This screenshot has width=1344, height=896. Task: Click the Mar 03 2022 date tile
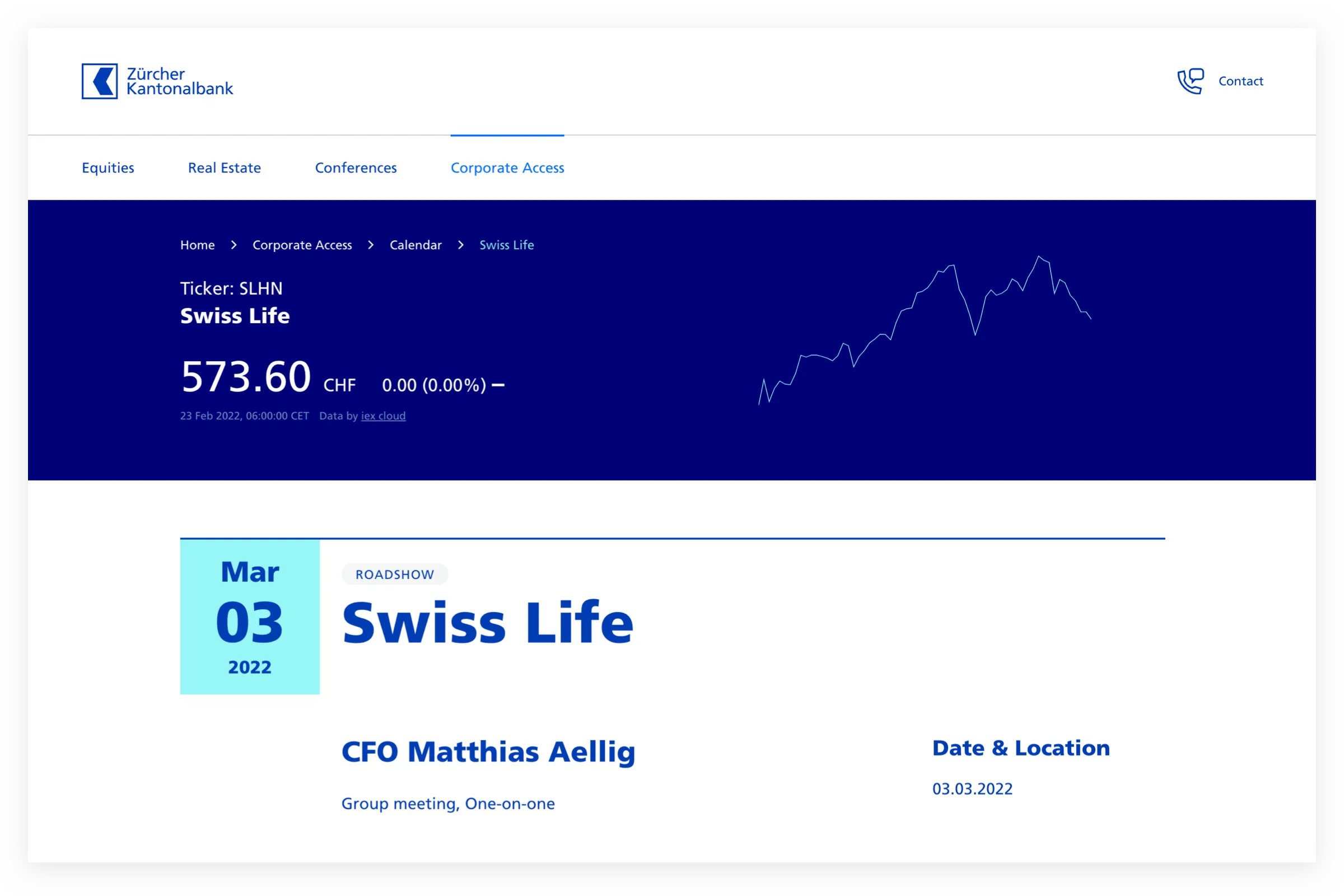point(250,617)
